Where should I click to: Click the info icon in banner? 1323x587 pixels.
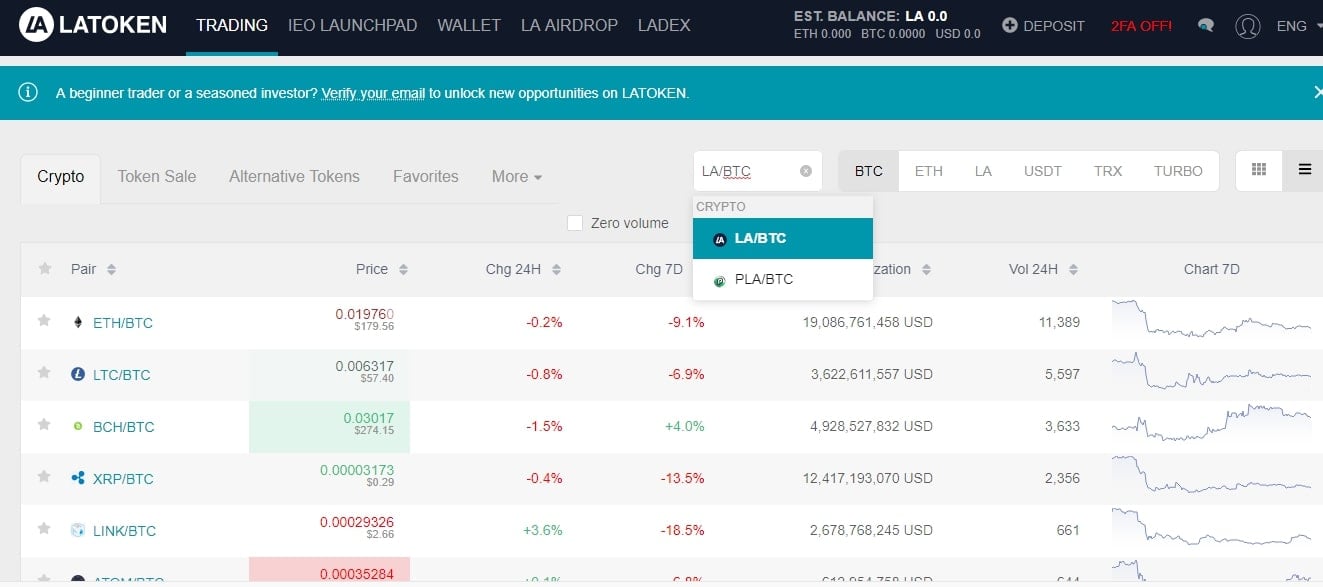click(28, 92)
